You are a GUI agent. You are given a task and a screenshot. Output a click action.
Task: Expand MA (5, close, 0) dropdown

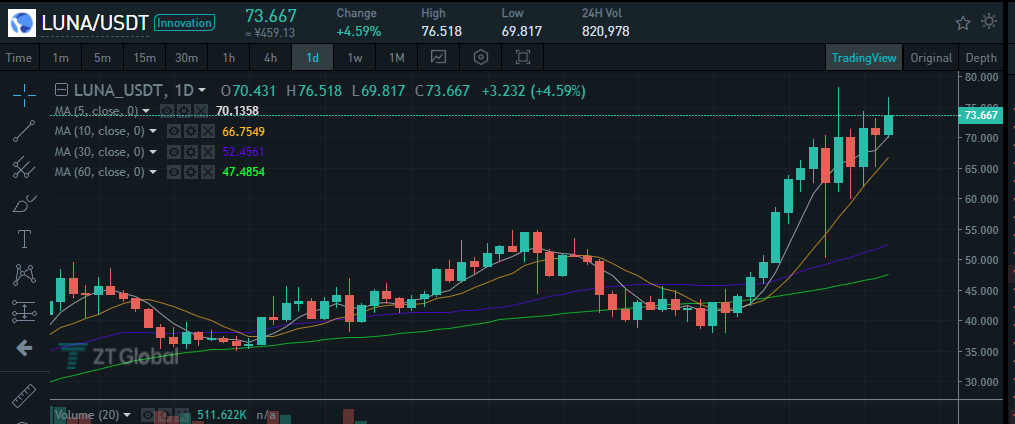[146, 111]
